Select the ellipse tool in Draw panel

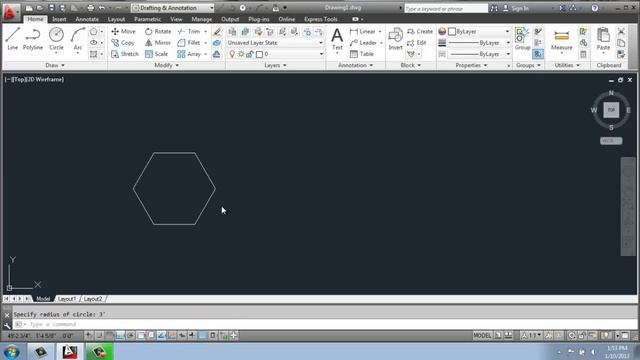tap(93, 42)
